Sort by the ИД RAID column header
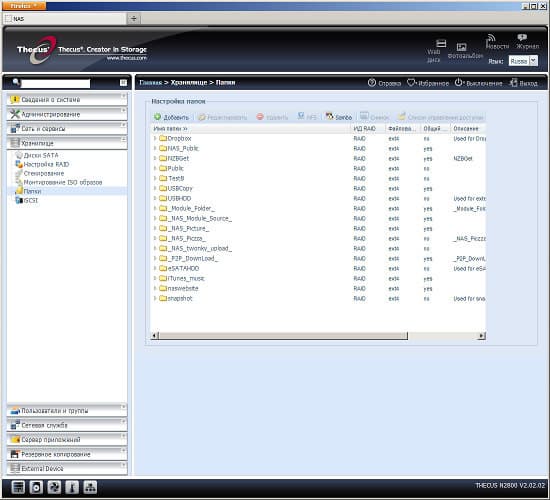The image size is (550, 500). pos(368,129)
